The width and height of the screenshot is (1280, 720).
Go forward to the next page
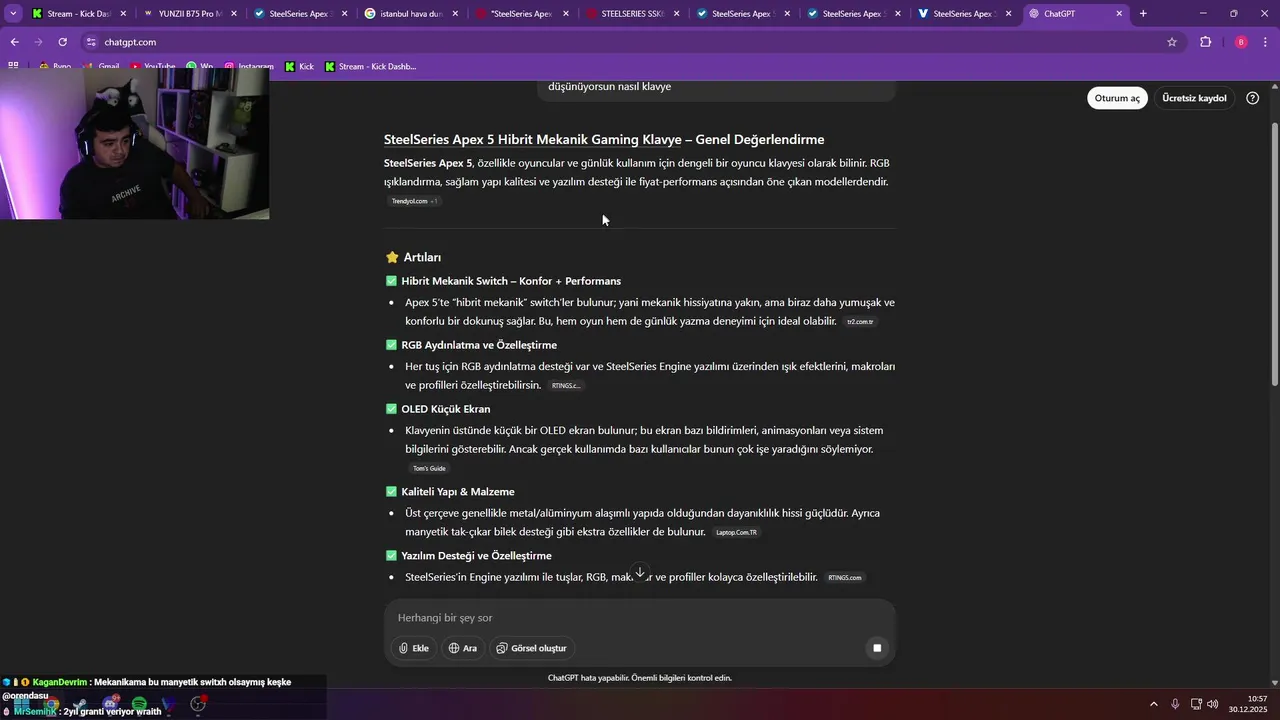pos(38,42)
